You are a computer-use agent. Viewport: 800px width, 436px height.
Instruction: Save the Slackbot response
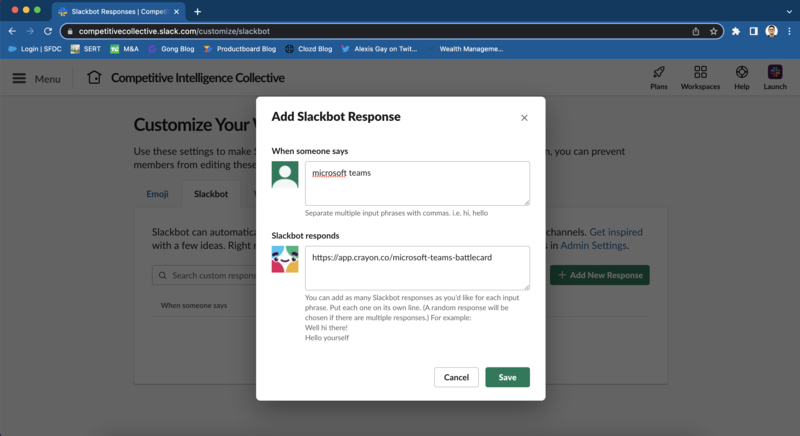507,377
